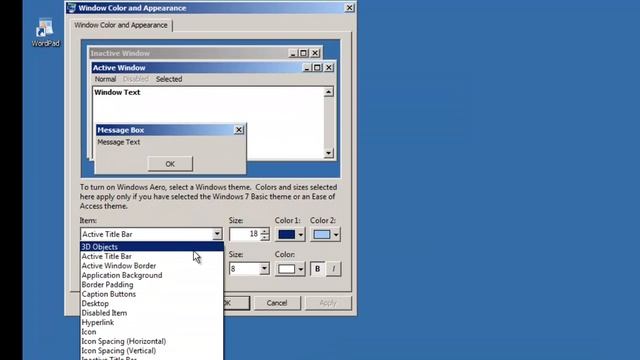Choose Caption Buttons from the list

point(152,294)
